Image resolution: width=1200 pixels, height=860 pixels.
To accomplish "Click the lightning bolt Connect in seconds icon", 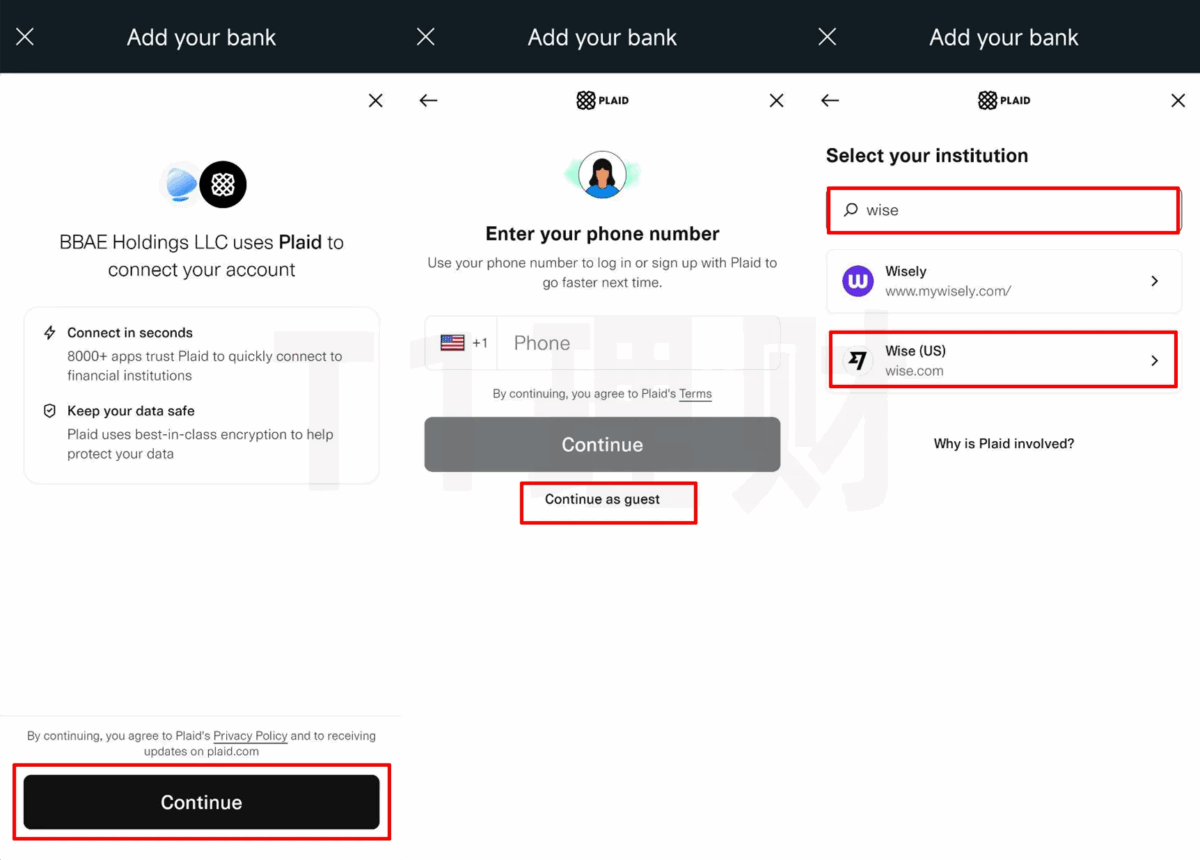I will [x=49, y=333].
